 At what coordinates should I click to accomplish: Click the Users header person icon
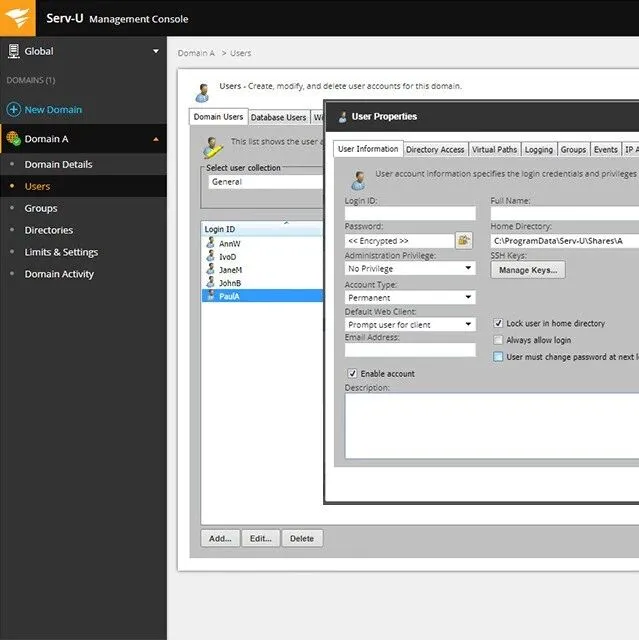pos(202,93)
